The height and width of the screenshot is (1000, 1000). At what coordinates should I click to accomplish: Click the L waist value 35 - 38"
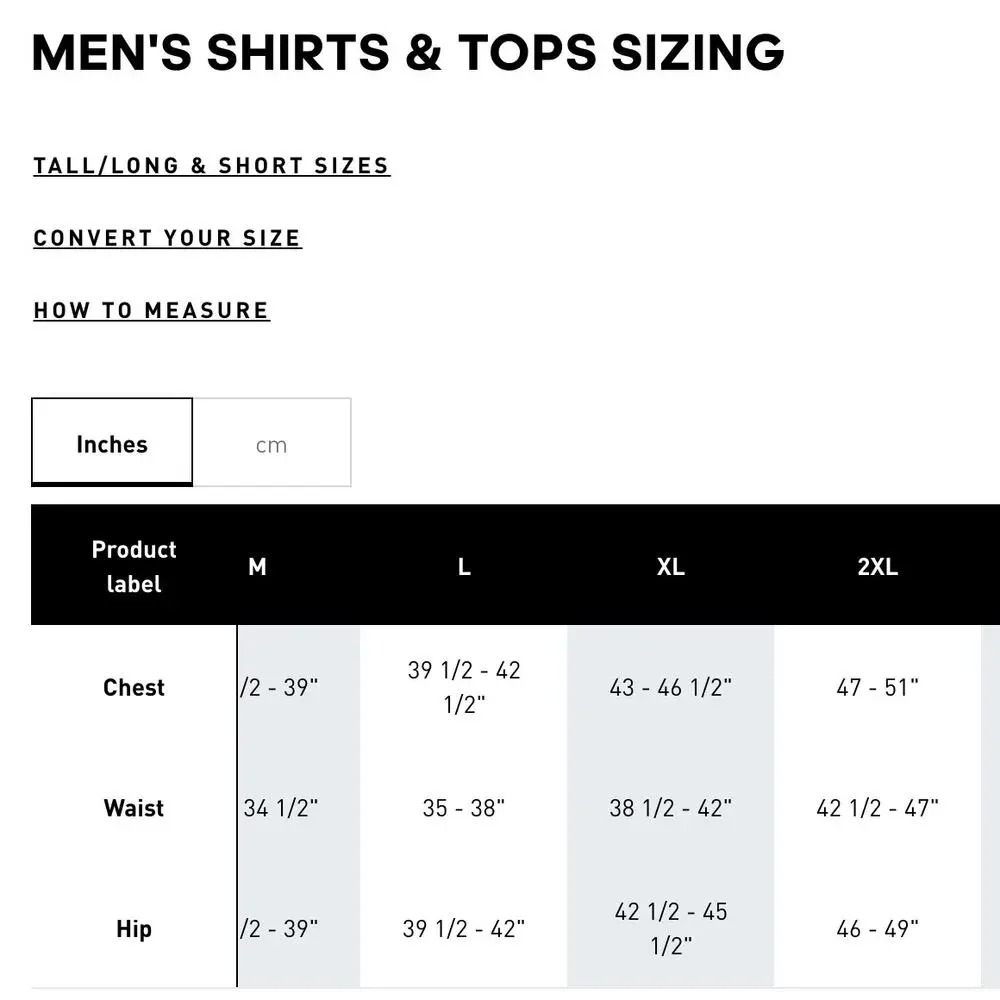464,808
